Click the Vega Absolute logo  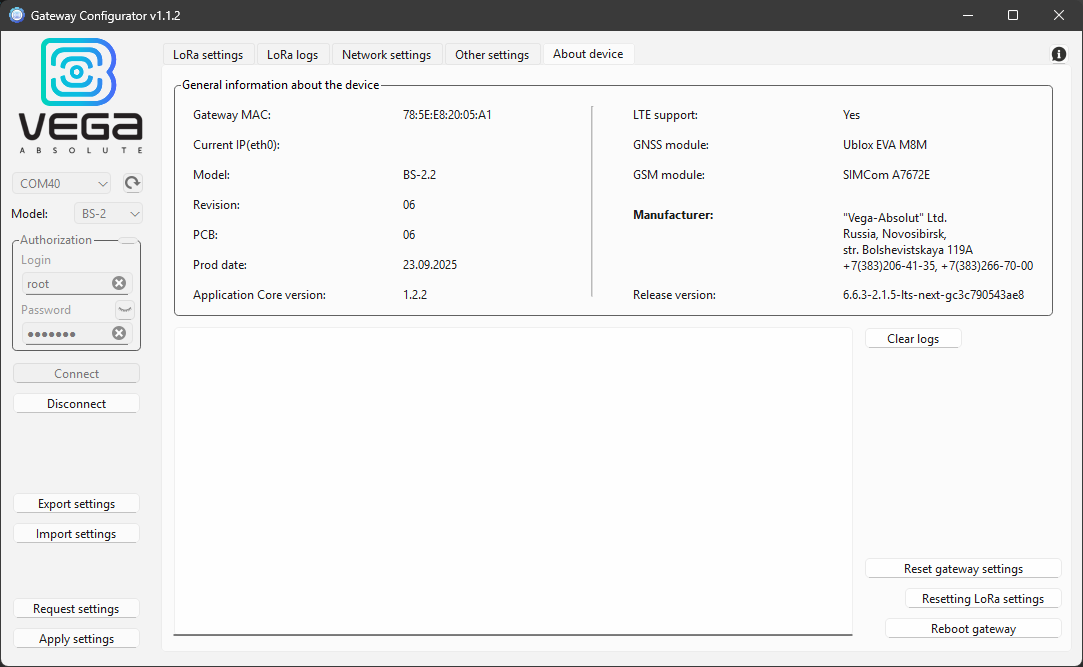click(x=79, y=95)
